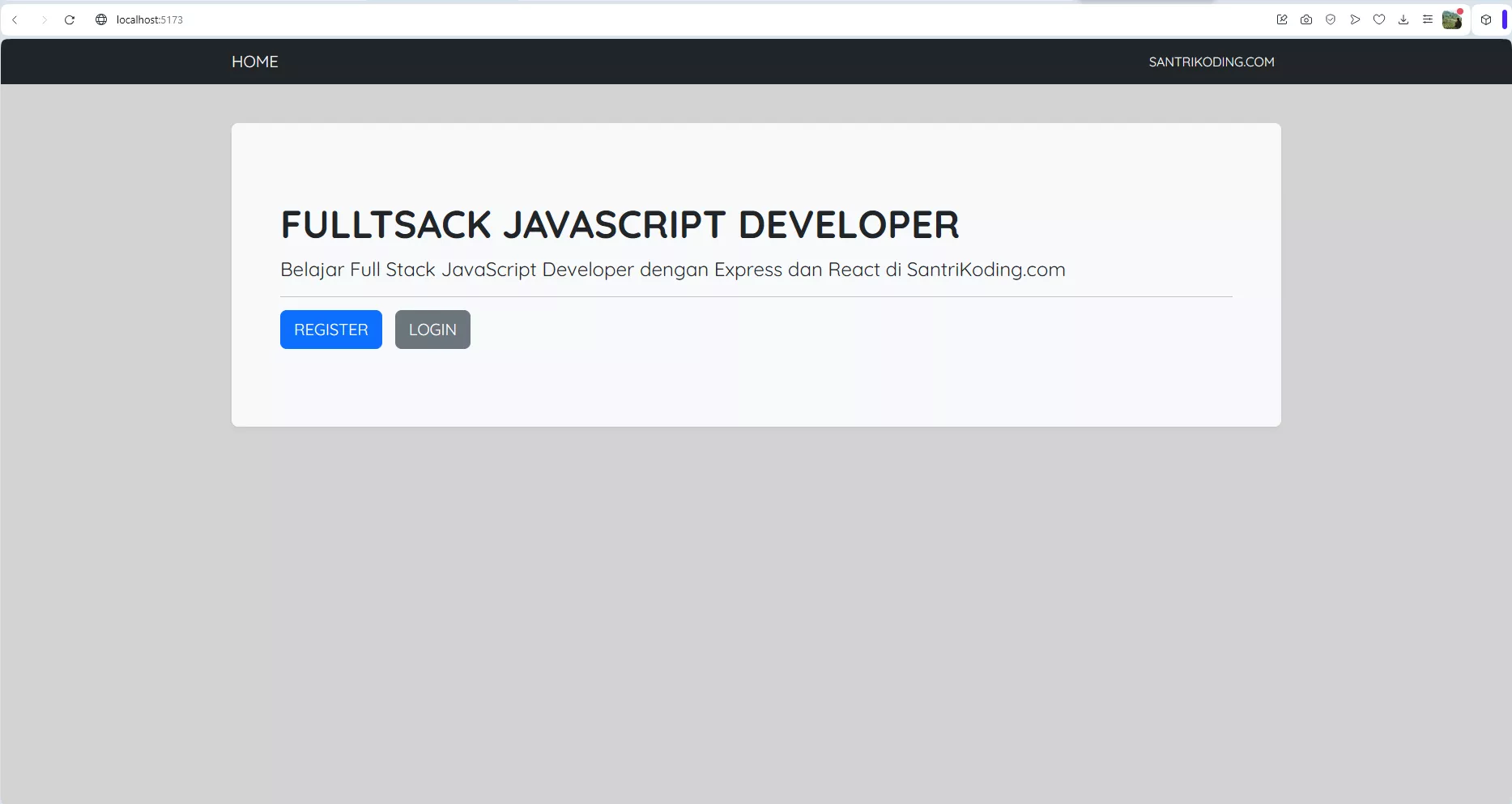Visit the SANTRIKODING.COM navbar link
Screen dimensions: 1512x804
pos(1212,62)
